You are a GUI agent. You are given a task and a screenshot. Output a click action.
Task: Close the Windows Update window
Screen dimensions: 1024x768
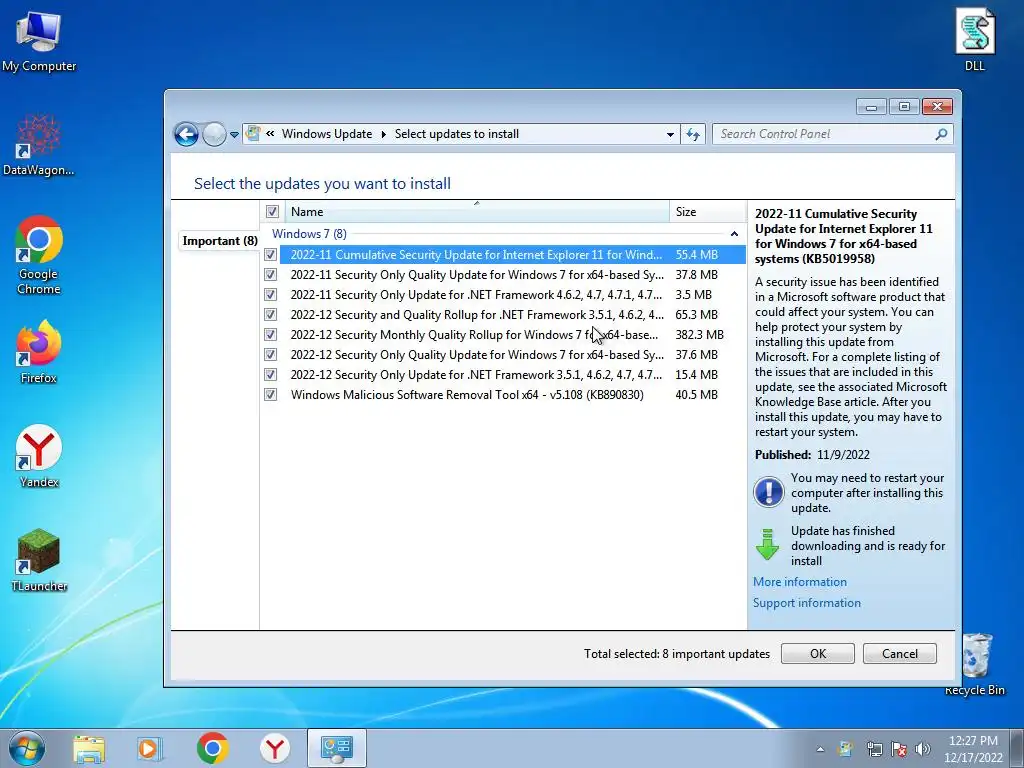point(937,106)
